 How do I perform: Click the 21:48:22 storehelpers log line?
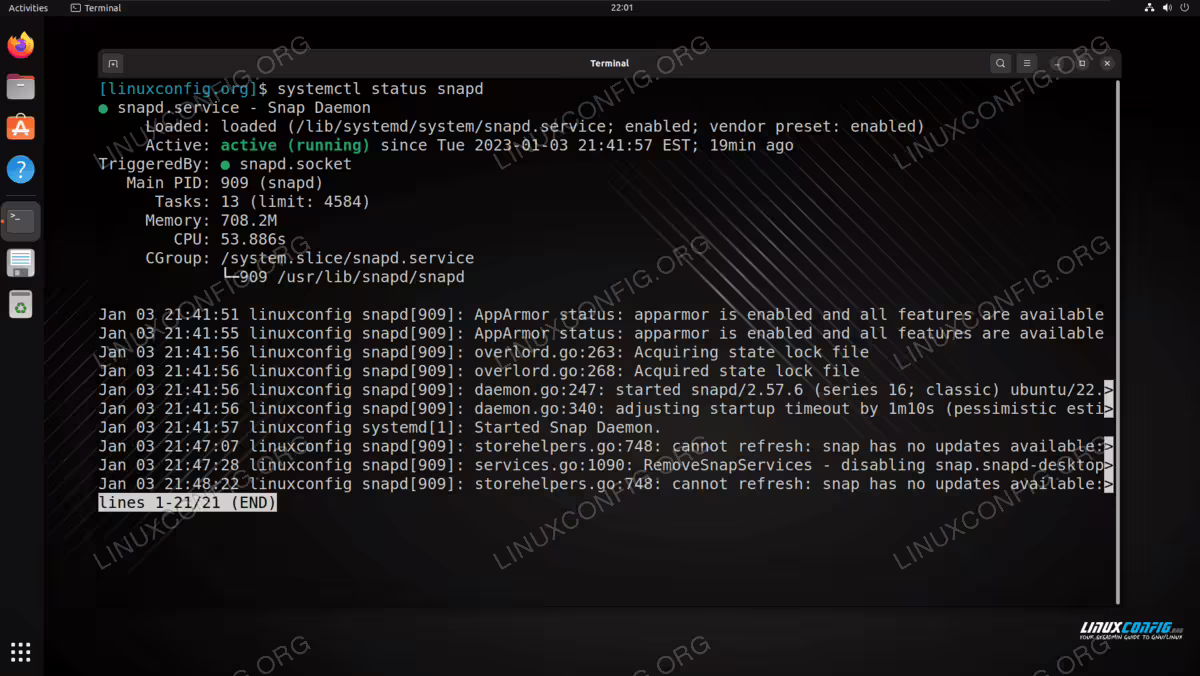[606, 484]
